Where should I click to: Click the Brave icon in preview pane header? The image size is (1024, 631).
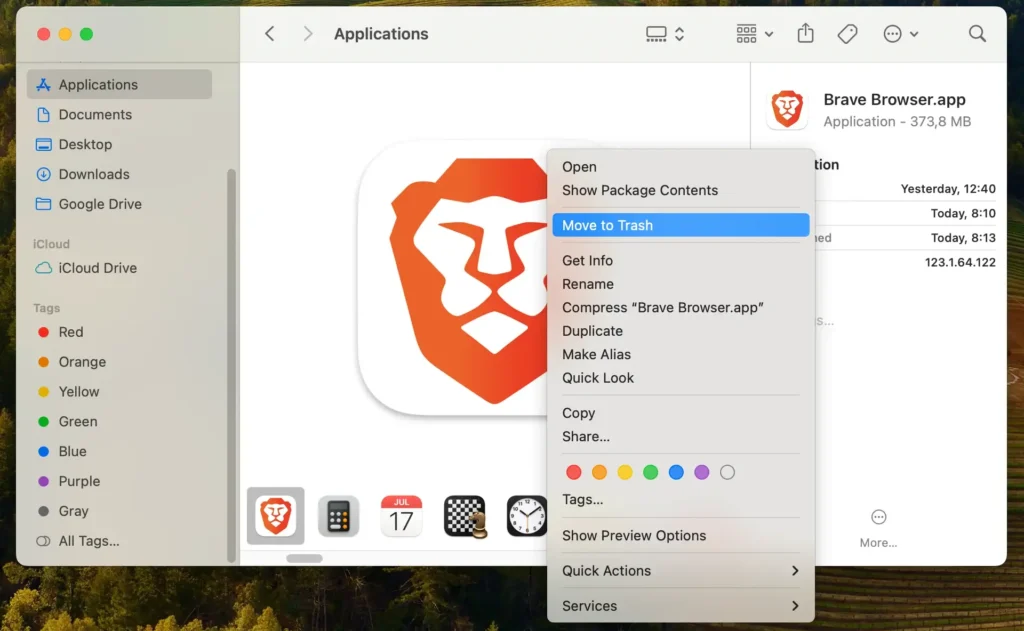[x=787, y=109]
